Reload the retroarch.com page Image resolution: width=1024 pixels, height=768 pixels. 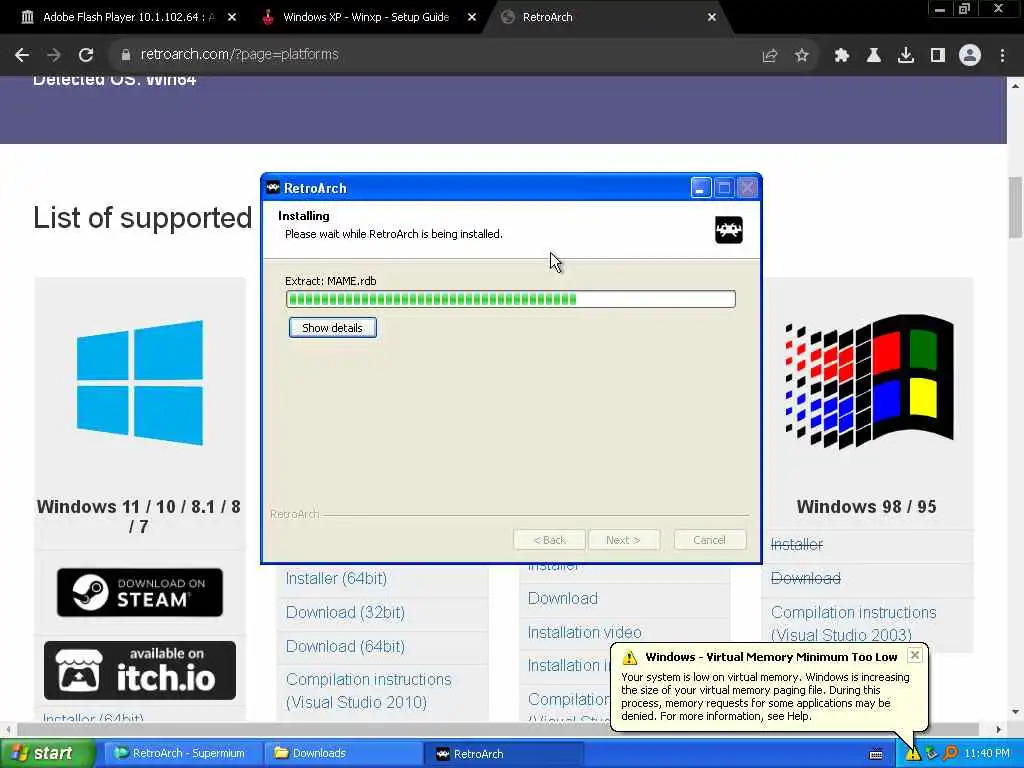[x=86, y=55]
